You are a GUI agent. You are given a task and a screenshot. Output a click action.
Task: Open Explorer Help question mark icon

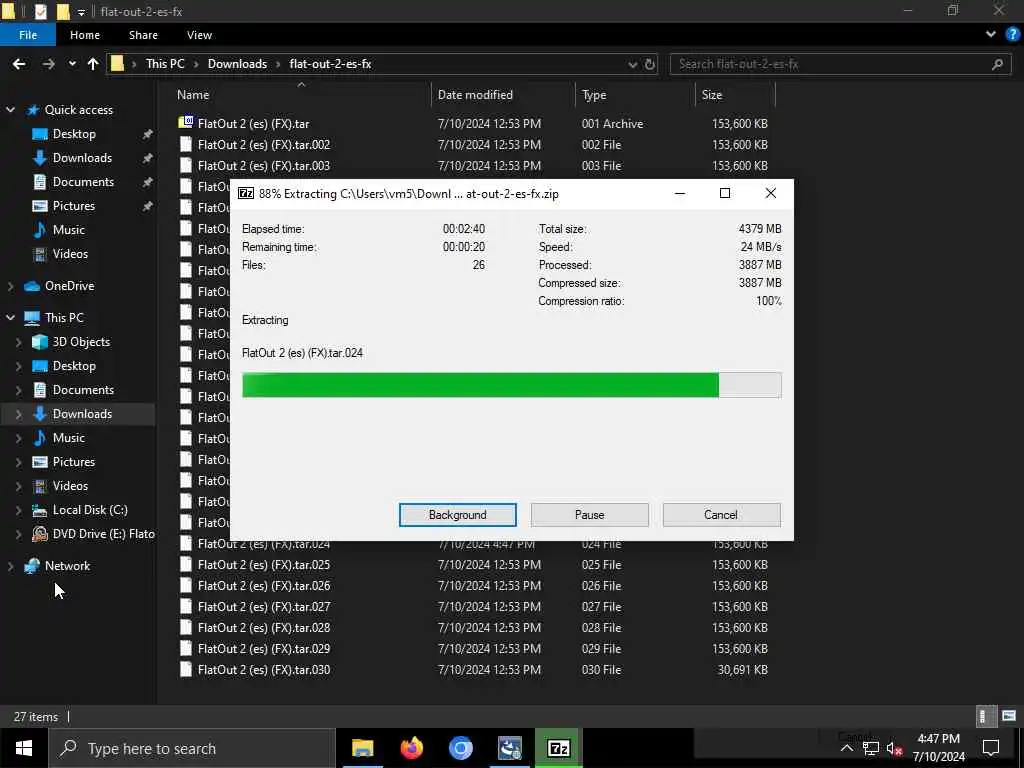tap(1013, 35)
